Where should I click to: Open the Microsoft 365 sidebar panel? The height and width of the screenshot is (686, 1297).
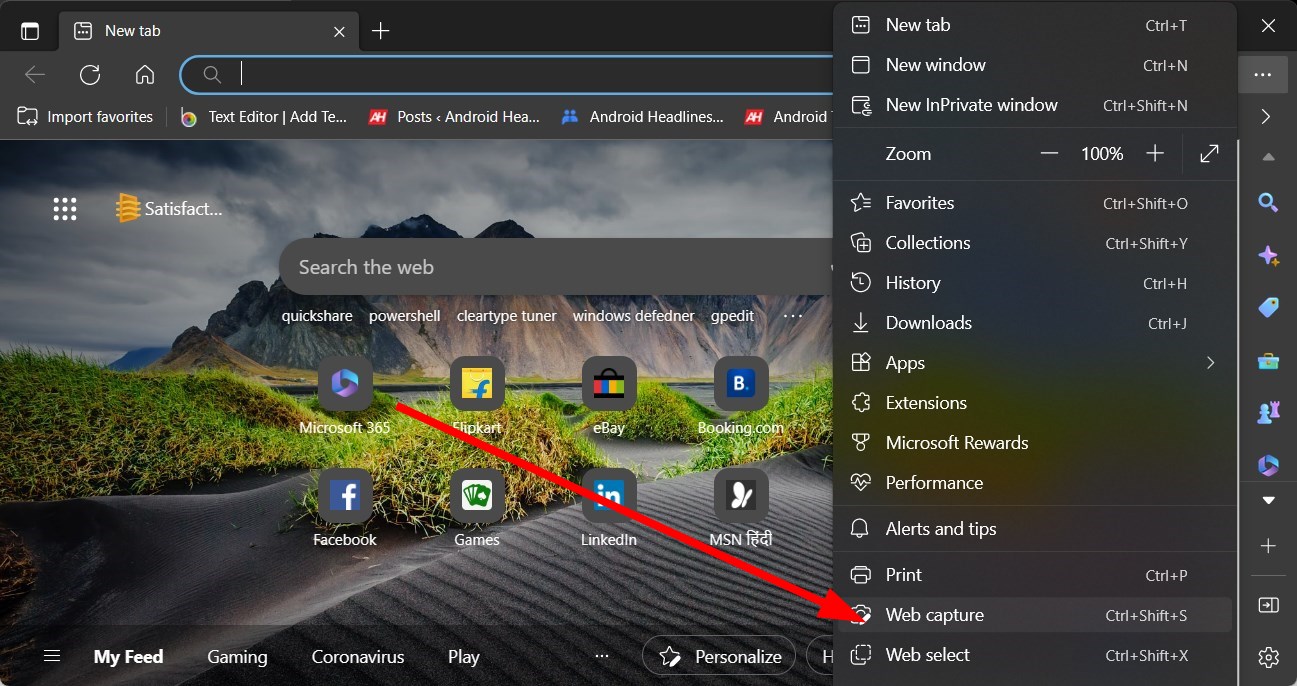click(1268, 465)
